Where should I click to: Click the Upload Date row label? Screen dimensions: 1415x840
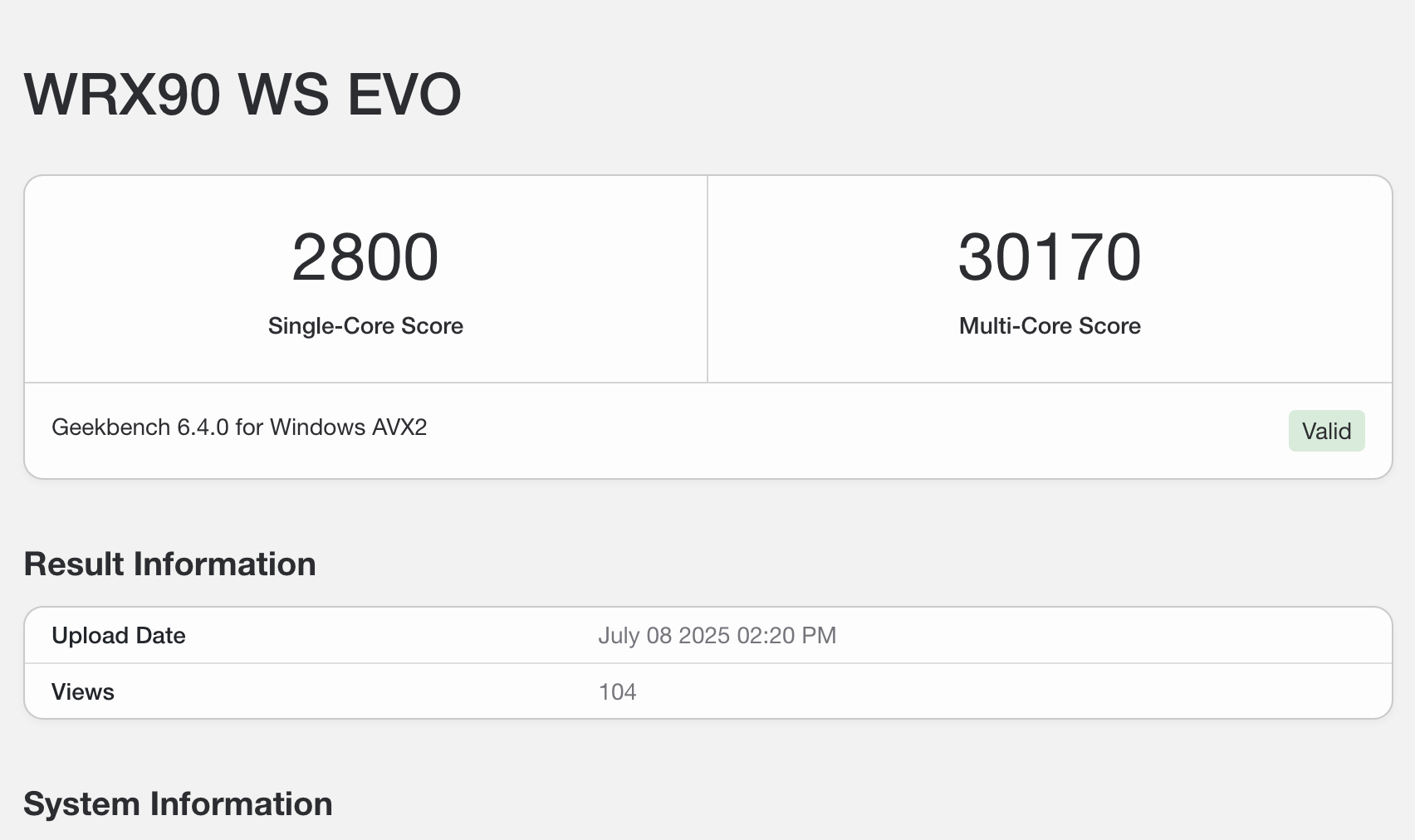pos(118,636)
